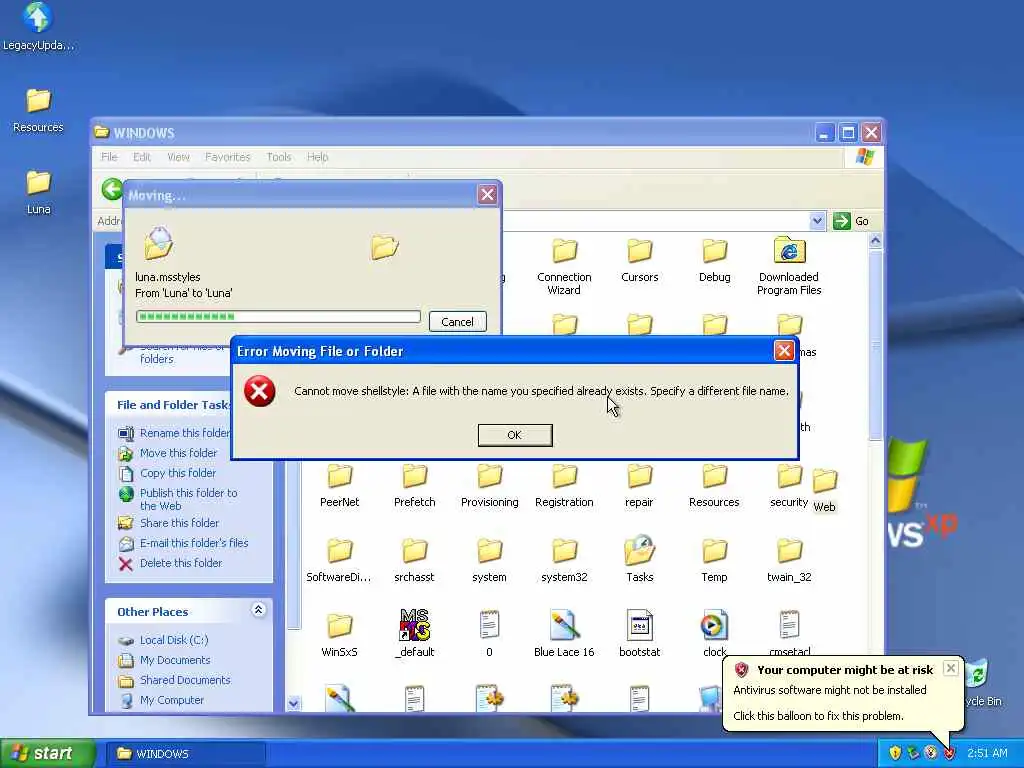Go to Local Disk (C:)
The width and height of the screenshot is (1024, 768).
pyautogui.click(x=163, y=640)
